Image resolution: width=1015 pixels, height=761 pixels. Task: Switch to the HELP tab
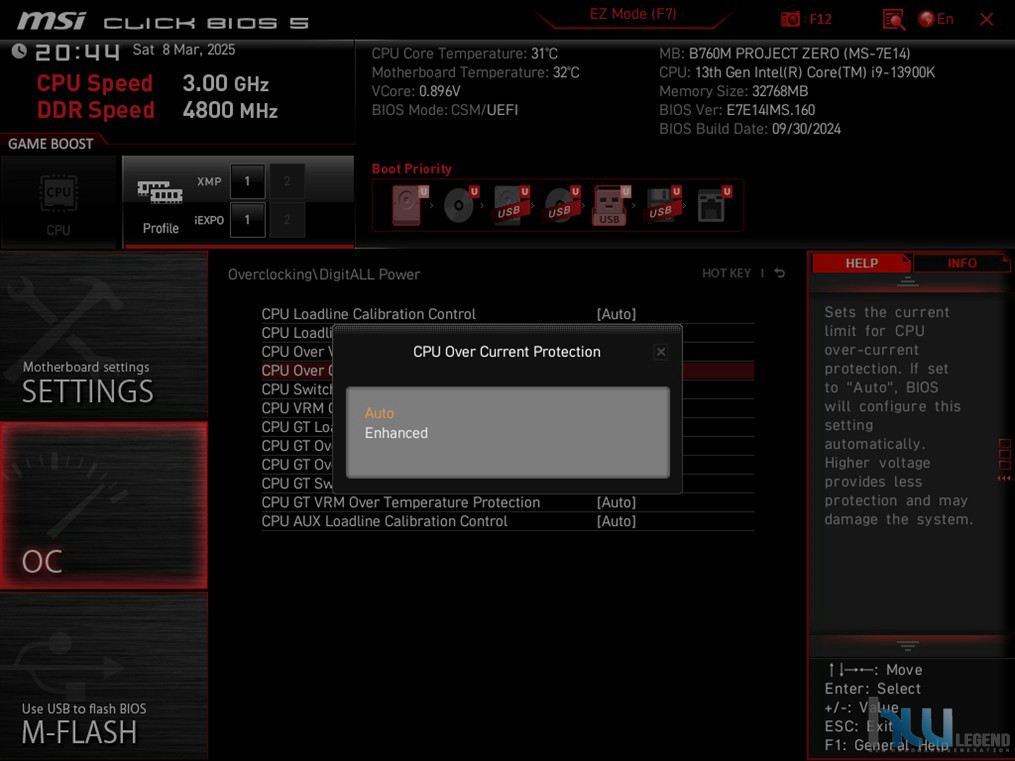pos(862,263)
